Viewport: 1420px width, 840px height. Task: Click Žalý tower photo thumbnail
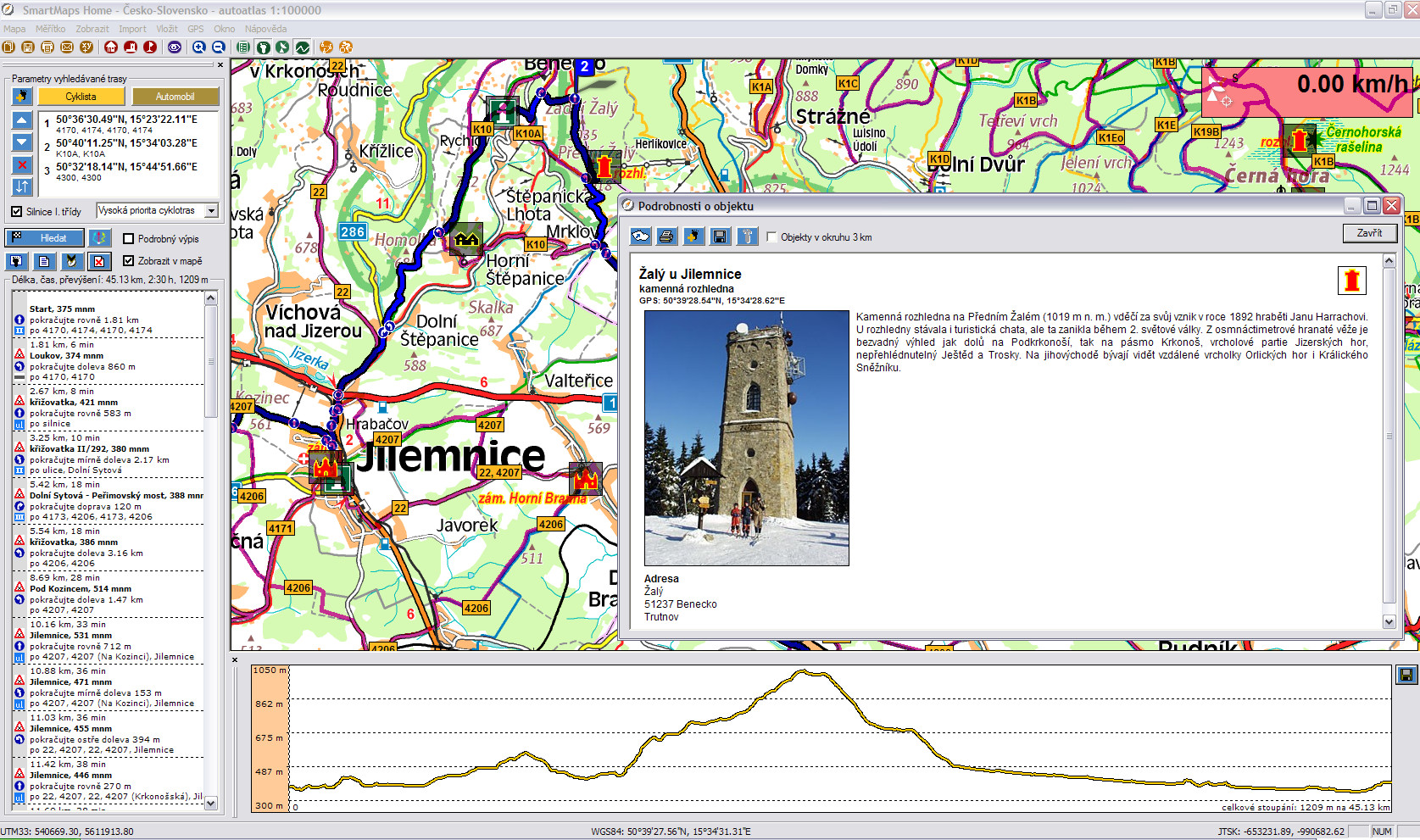tap(747, 438)
